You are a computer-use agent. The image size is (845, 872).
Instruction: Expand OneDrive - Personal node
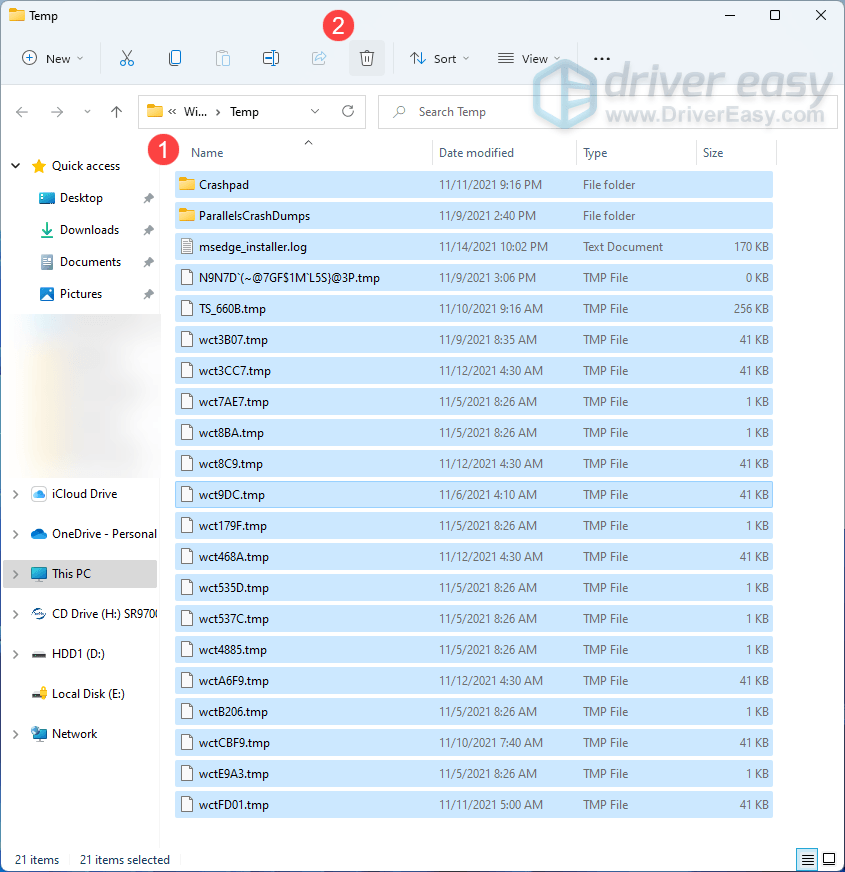tap(16, 534)
